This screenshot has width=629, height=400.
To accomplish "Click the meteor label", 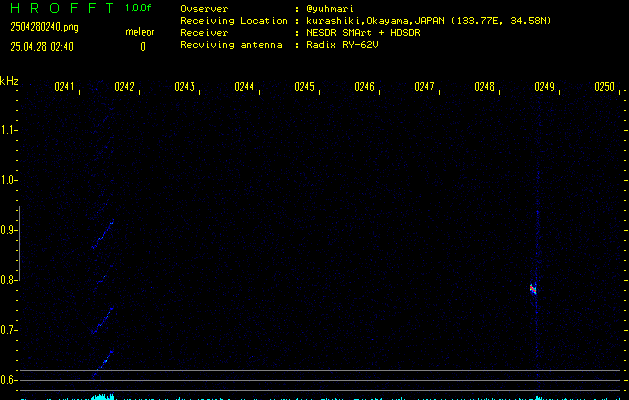I will tap(140, 32).
